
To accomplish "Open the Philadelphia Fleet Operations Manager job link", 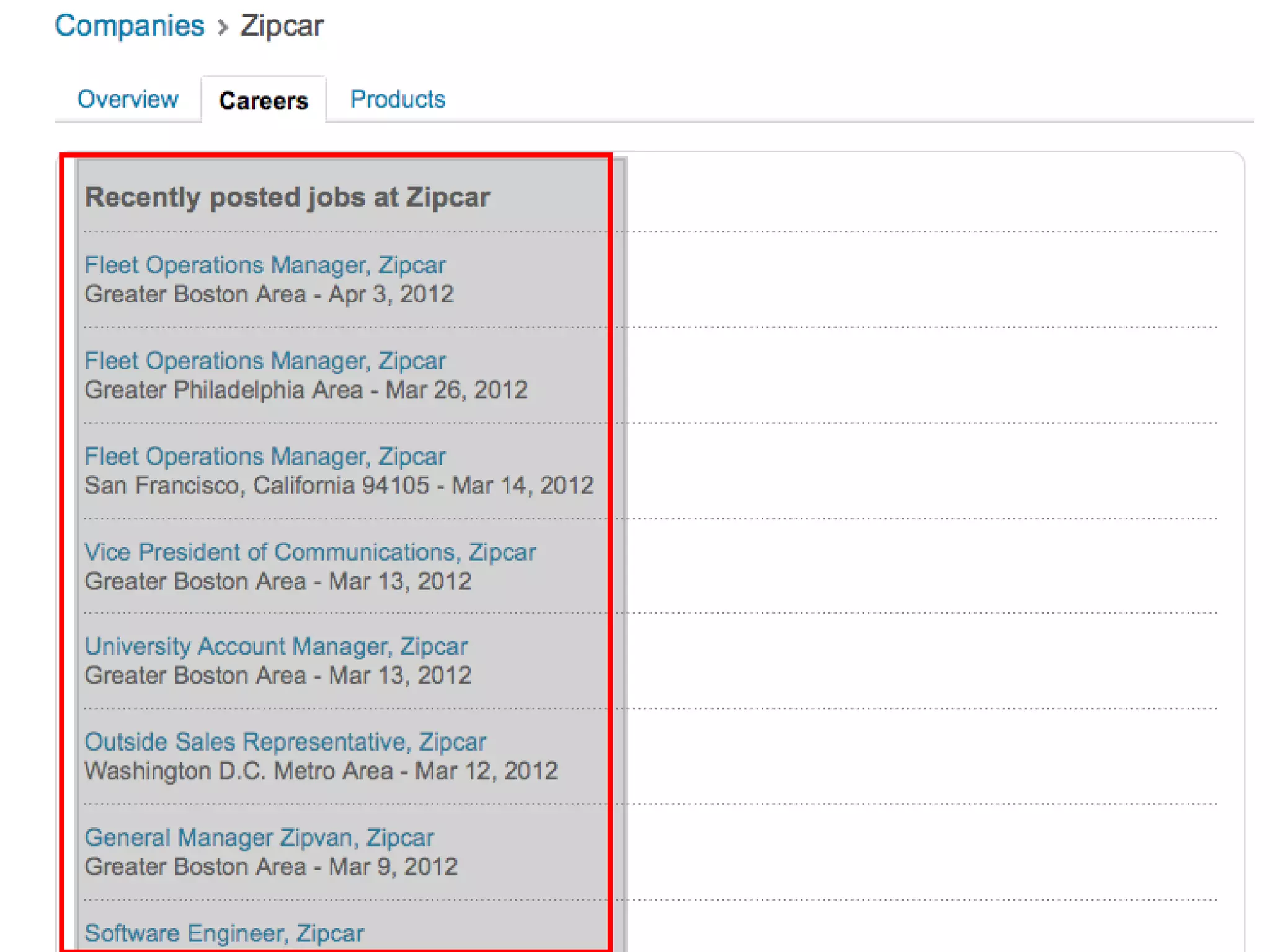I will pyautogui.click(x=265, y=361).
